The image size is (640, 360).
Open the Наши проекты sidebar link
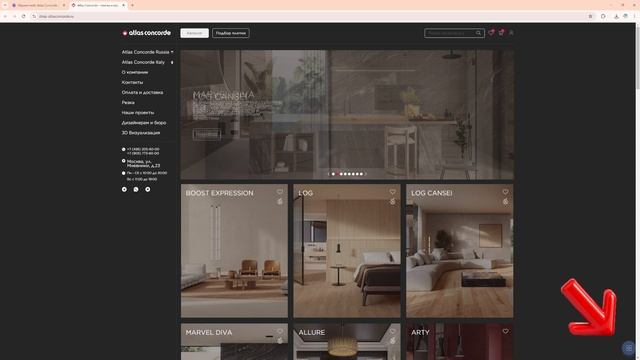138,113
